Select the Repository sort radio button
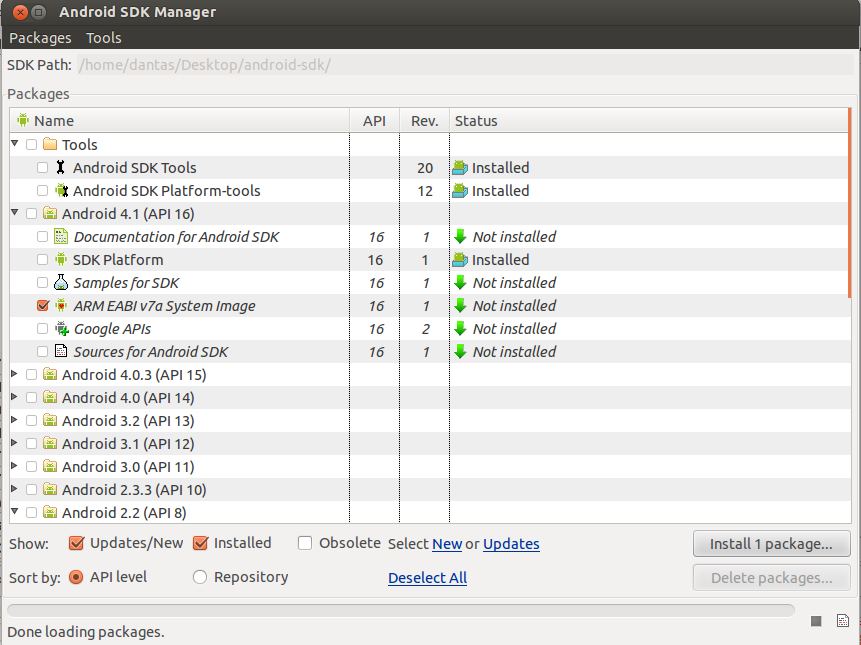The image size is (861, 645). pos(200,577)
